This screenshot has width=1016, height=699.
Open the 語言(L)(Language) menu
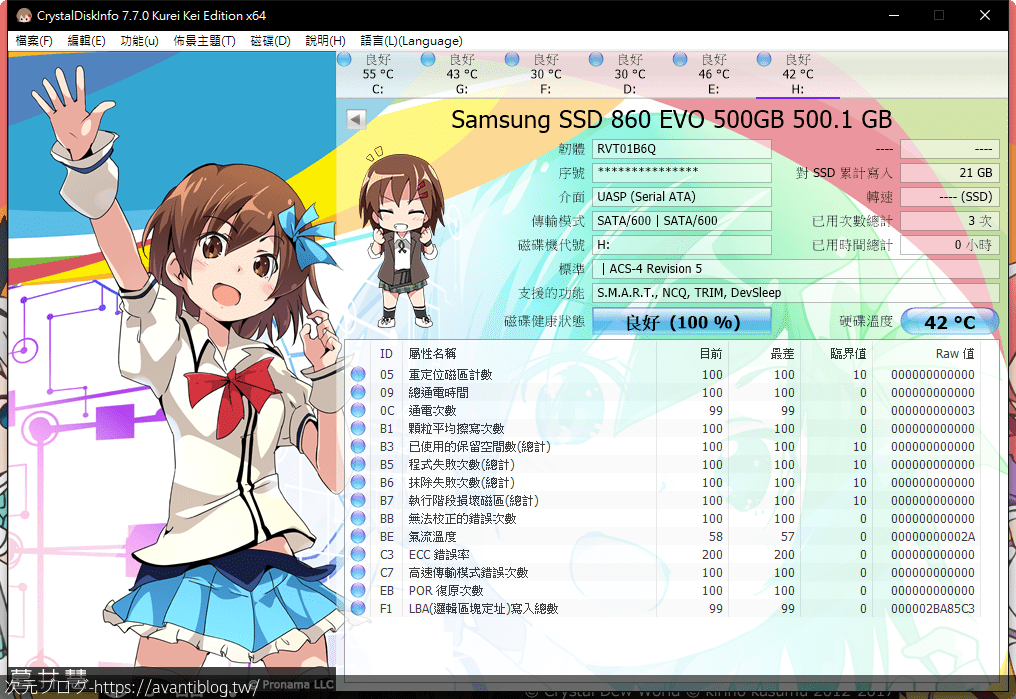pyautogui.click(x=411, y=41)
